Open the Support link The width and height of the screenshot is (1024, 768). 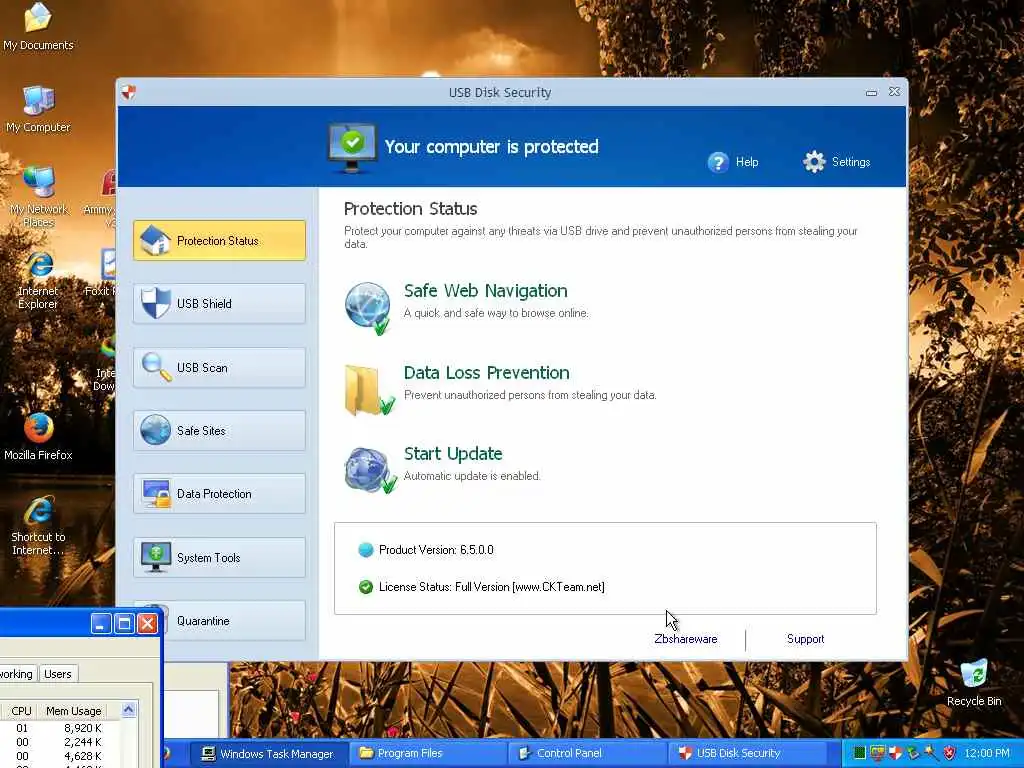805,639
